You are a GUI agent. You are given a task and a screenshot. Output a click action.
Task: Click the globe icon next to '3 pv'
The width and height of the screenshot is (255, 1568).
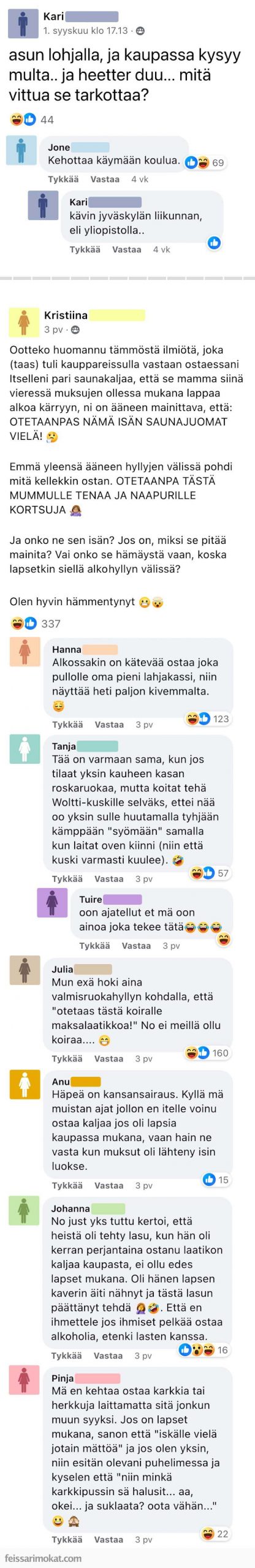[x=75, y=330]
